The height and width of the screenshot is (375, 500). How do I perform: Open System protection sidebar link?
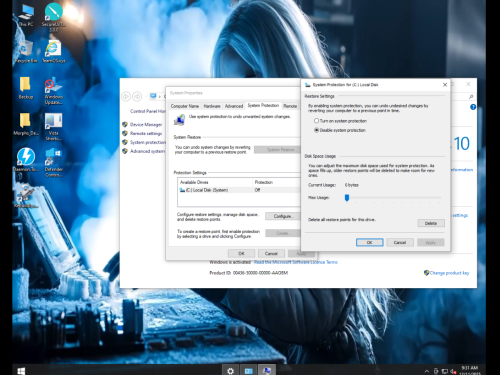pyautogui.click(x=147, y=142)
